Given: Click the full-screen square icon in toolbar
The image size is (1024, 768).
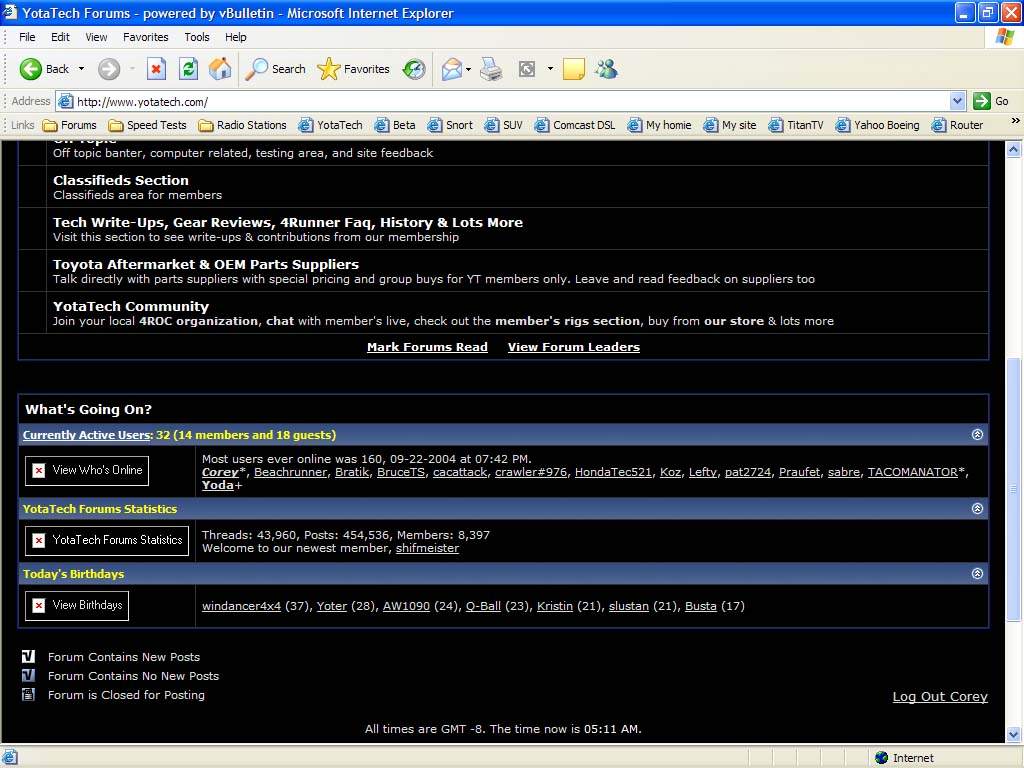Looking at the screenshot, I should click(x=526, y=69).
